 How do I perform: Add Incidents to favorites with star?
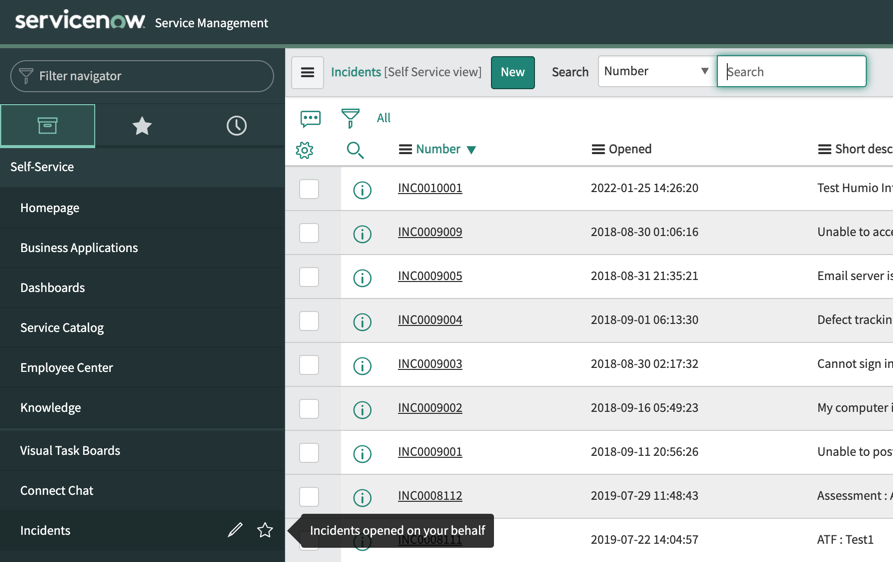coord(265,530)
